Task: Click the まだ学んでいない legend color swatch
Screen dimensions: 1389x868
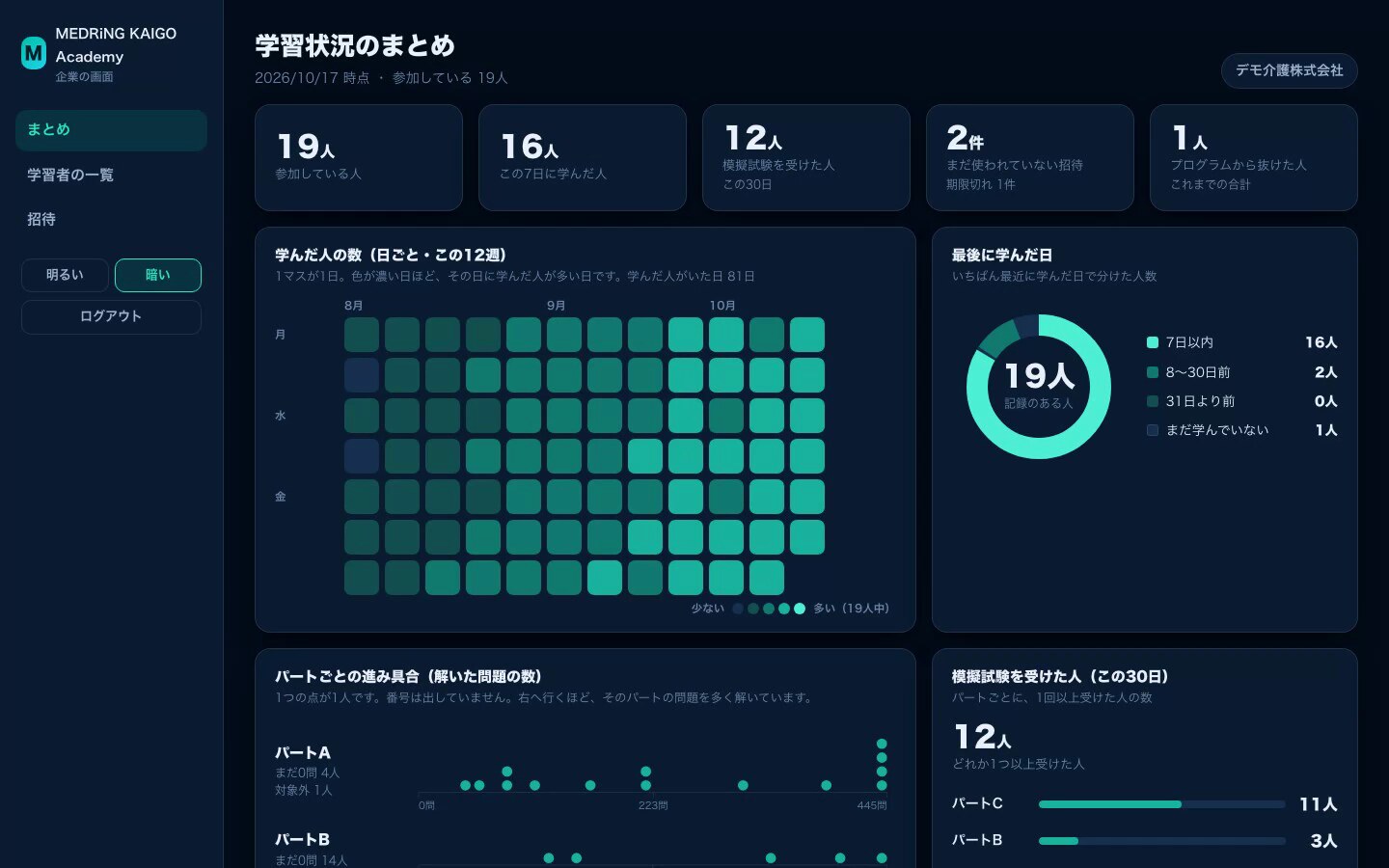Action: tap(1152, 430)
